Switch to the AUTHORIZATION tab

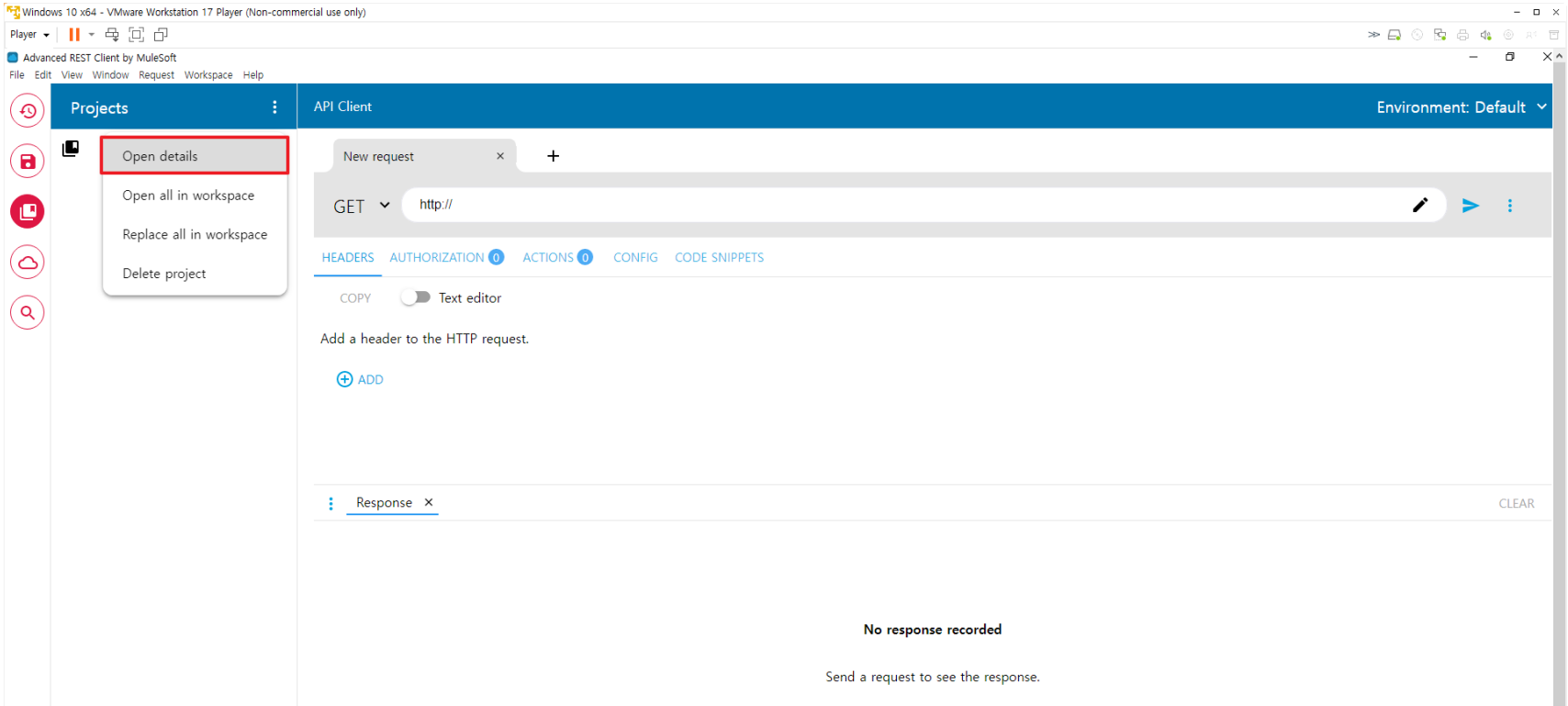(446, 258)
